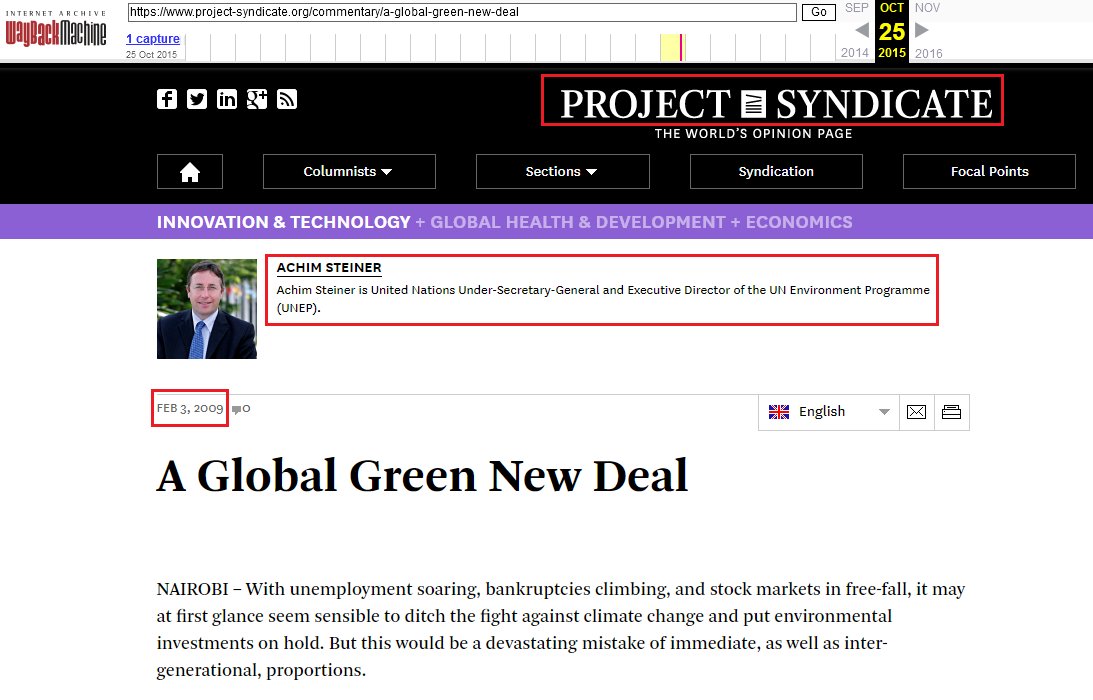
Task: Go to the home page icon button
Action: [x=190, y=172]
